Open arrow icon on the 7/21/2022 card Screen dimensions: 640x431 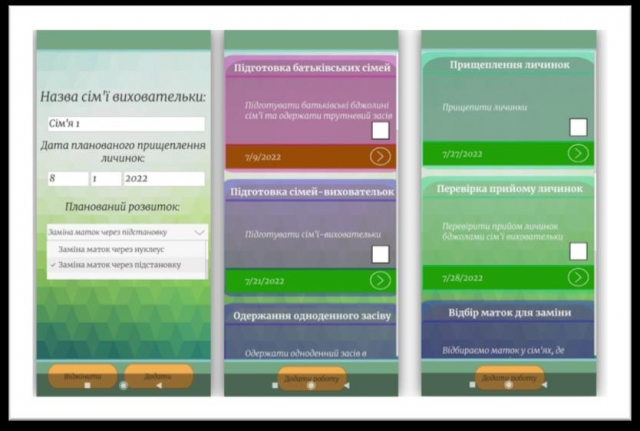[x=380, y=280]
